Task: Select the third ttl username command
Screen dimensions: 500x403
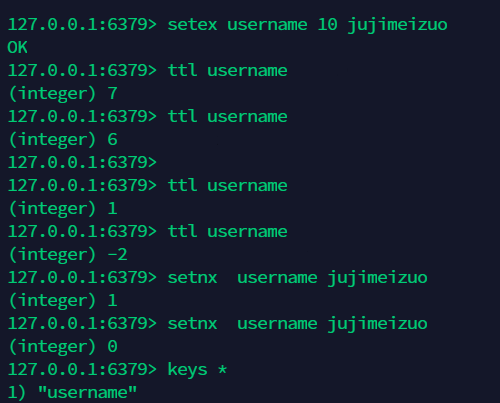Action: point(227,185)
